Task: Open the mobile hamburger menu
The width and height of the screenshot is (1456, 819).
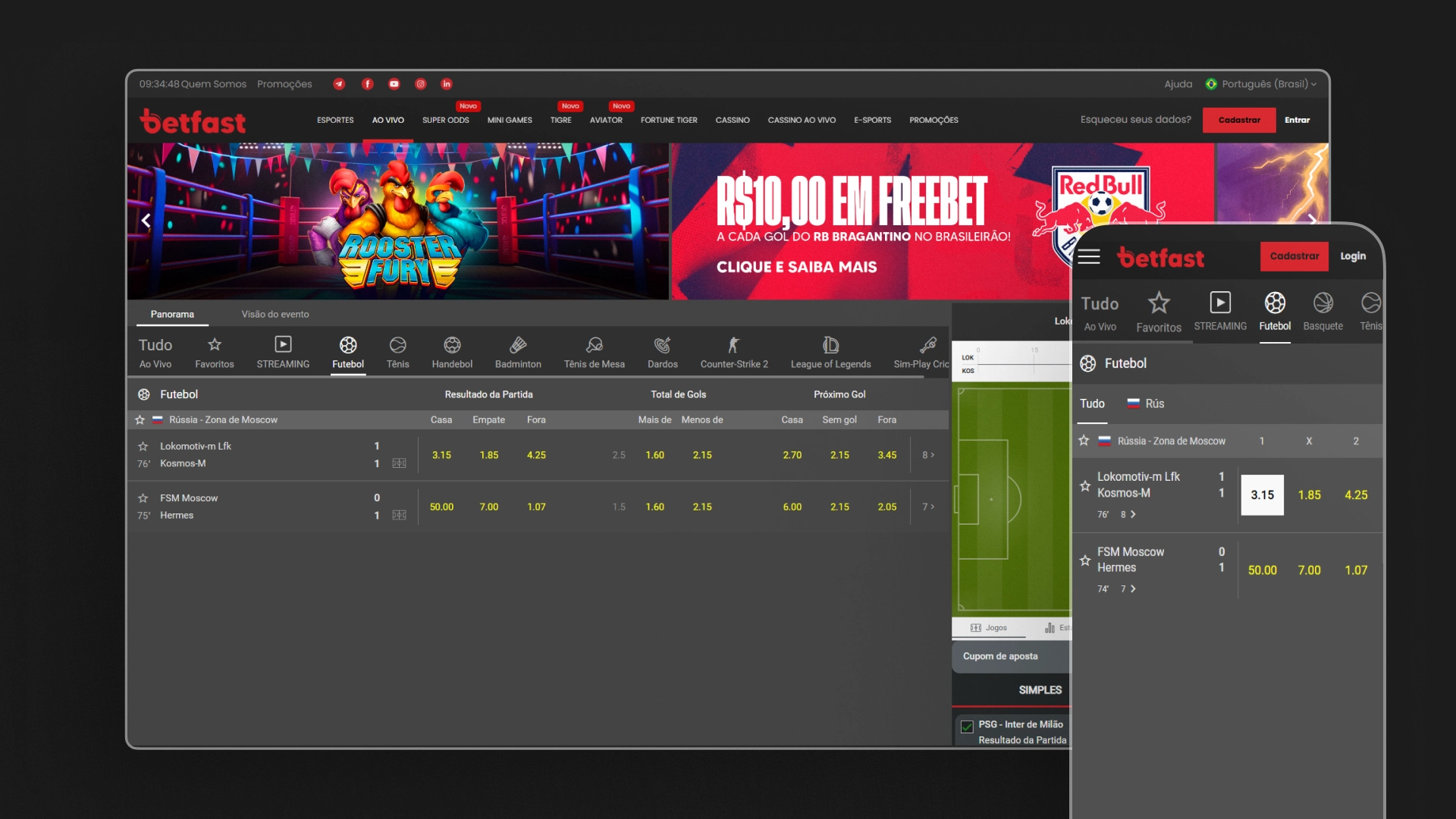Action: (x=1089, y=257)
